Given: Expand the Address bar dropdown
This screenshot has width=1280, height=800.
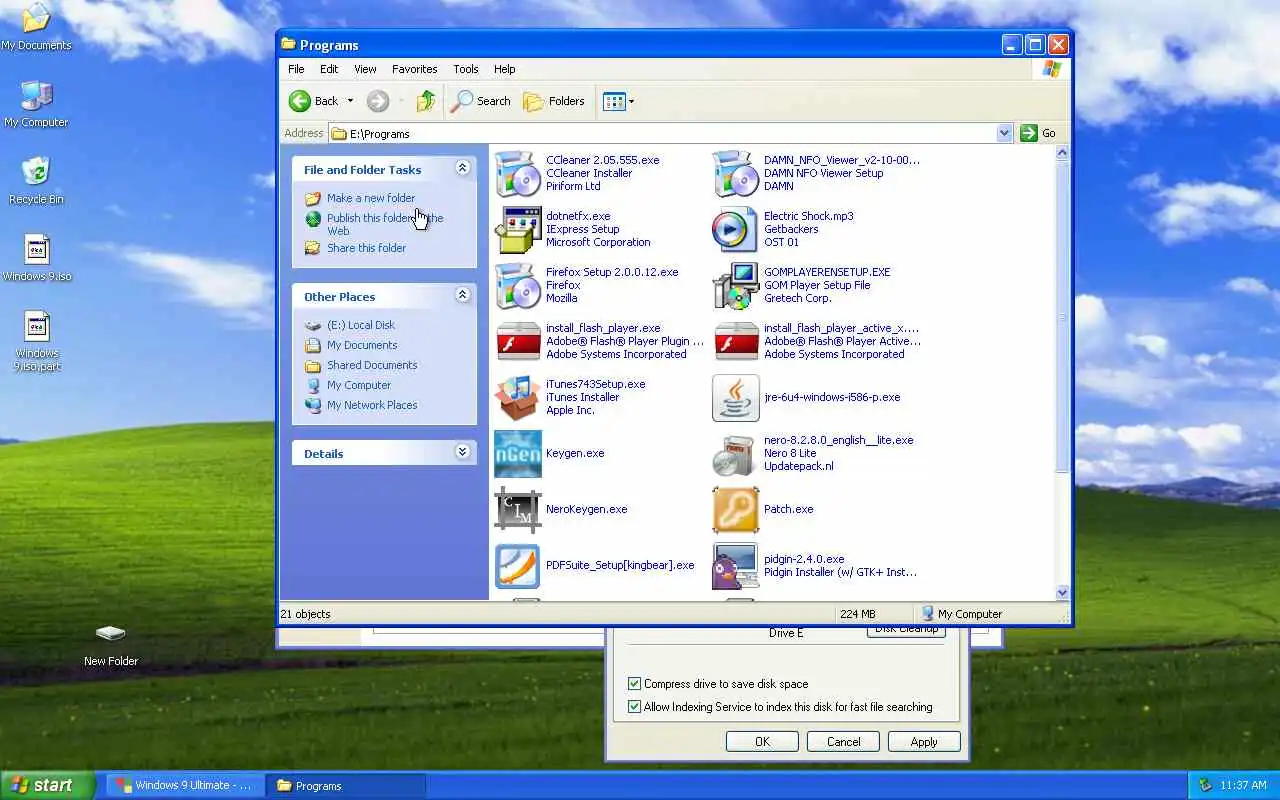Looking at the screenshot, I should 1004,133.
